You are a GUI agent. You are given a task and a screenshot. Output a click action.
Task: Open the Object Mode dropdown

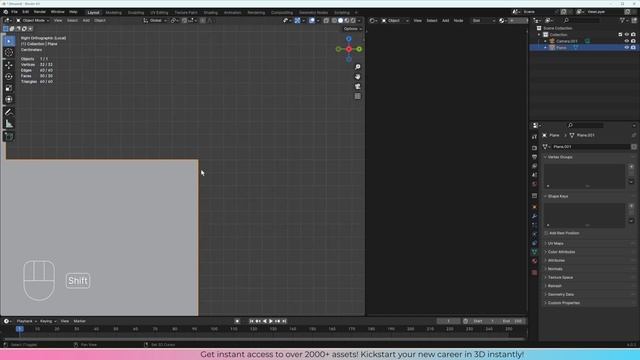(32, 20)
